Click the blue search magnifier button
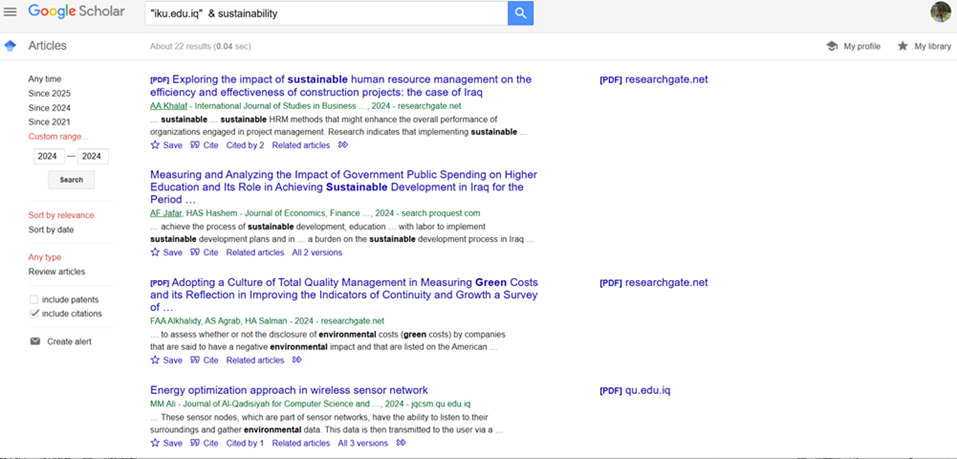This screenshot has height=459, width=957. [x=520, y=13]
